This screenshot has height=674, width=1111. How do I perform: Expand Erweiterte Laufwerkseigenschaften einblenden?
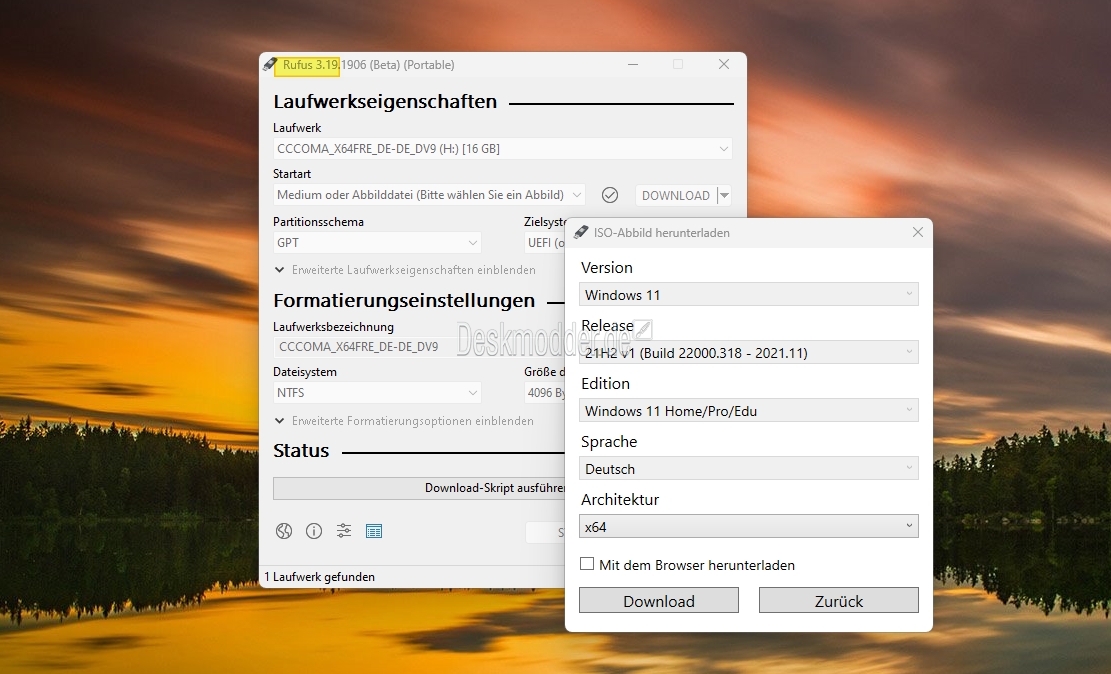click(405, 270)
